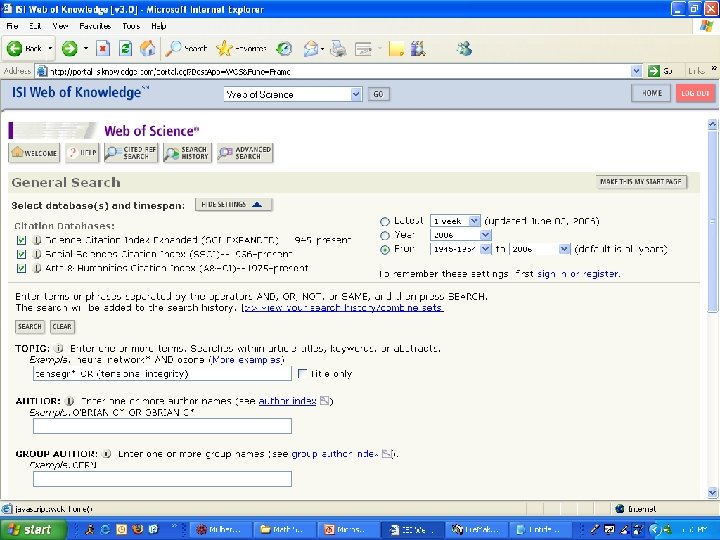Click the Edit page toolbar icon
Screen dimensions: 720x540
tap(363, 48)
